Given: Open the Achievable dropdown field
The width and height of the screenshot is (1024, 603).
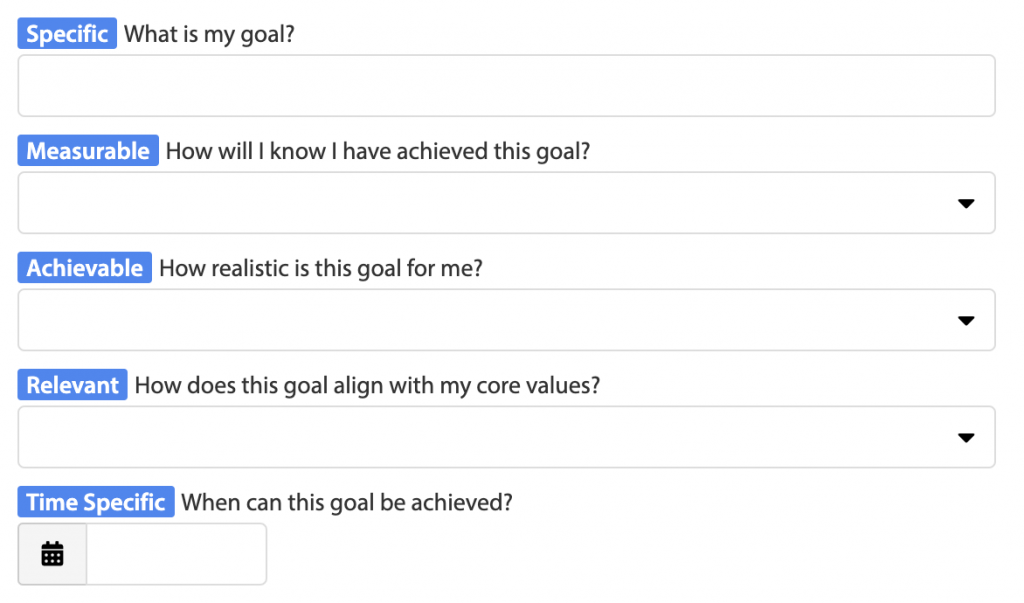Looking at the screenshot, I should point(506,319).
